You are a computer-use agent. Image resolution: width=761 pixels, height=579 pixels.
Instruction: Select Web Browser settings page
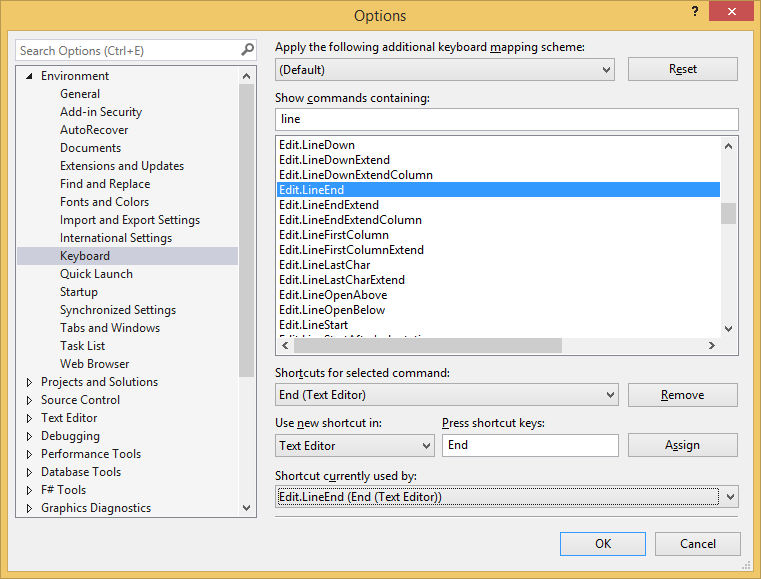95,364
